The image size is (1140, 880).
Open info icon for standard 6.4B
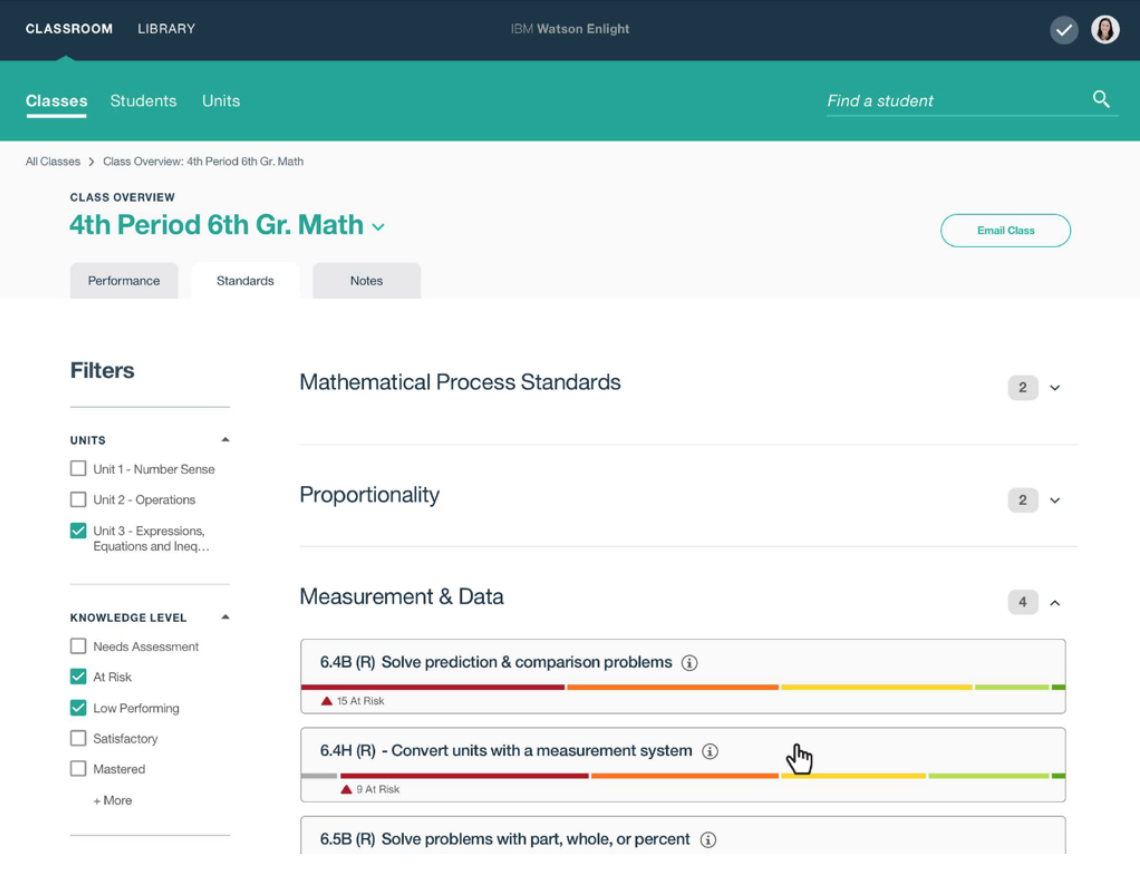pyautogui.click(x=689, y=663)
